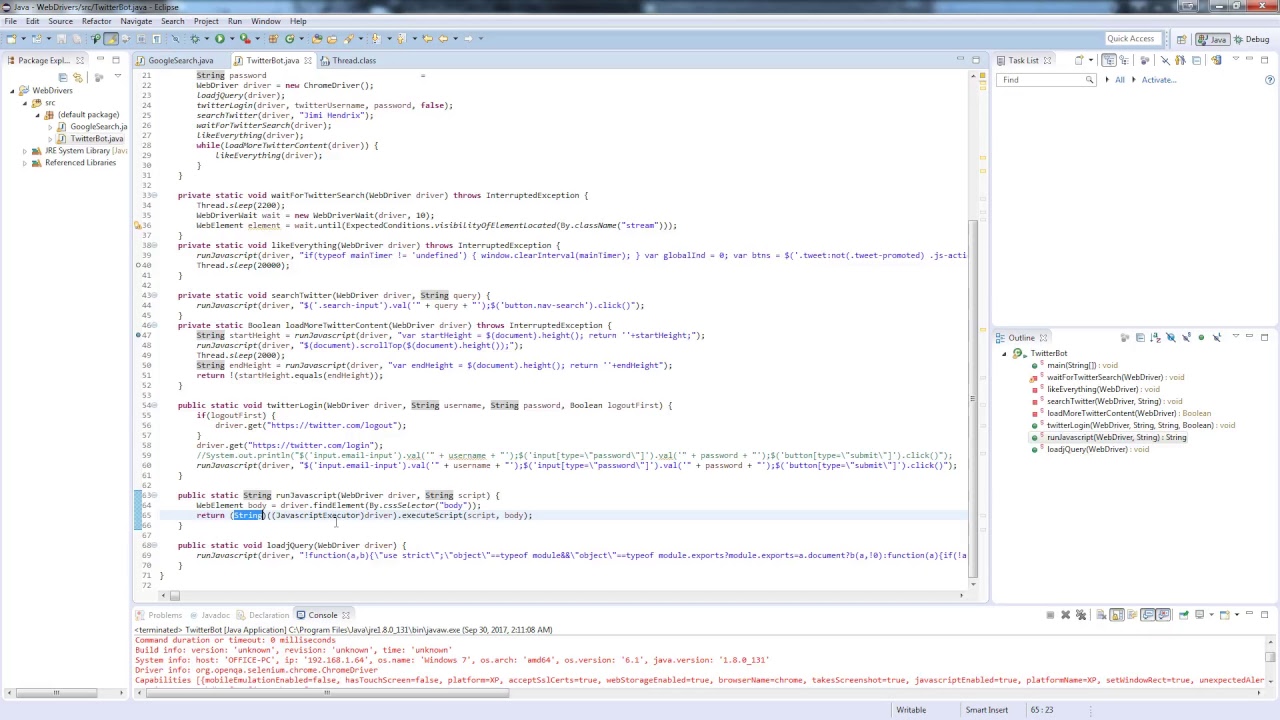This screenshot has width=1280, height=720.
Task: Click the Open Type toolbar icon
Action: pyautogui.click(x=316, y=38)
